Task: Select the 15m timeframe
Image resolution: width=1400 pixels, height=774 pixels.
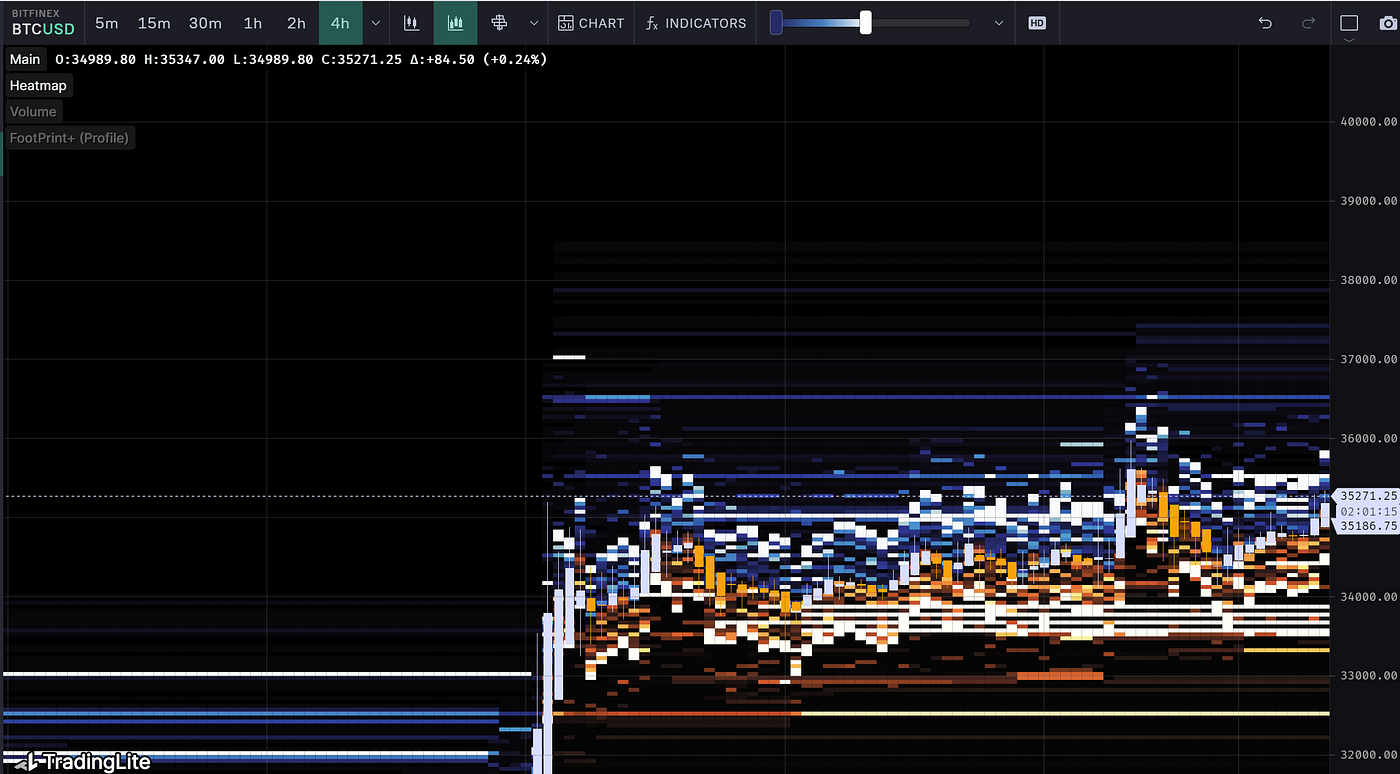Action: pos(154,23)
